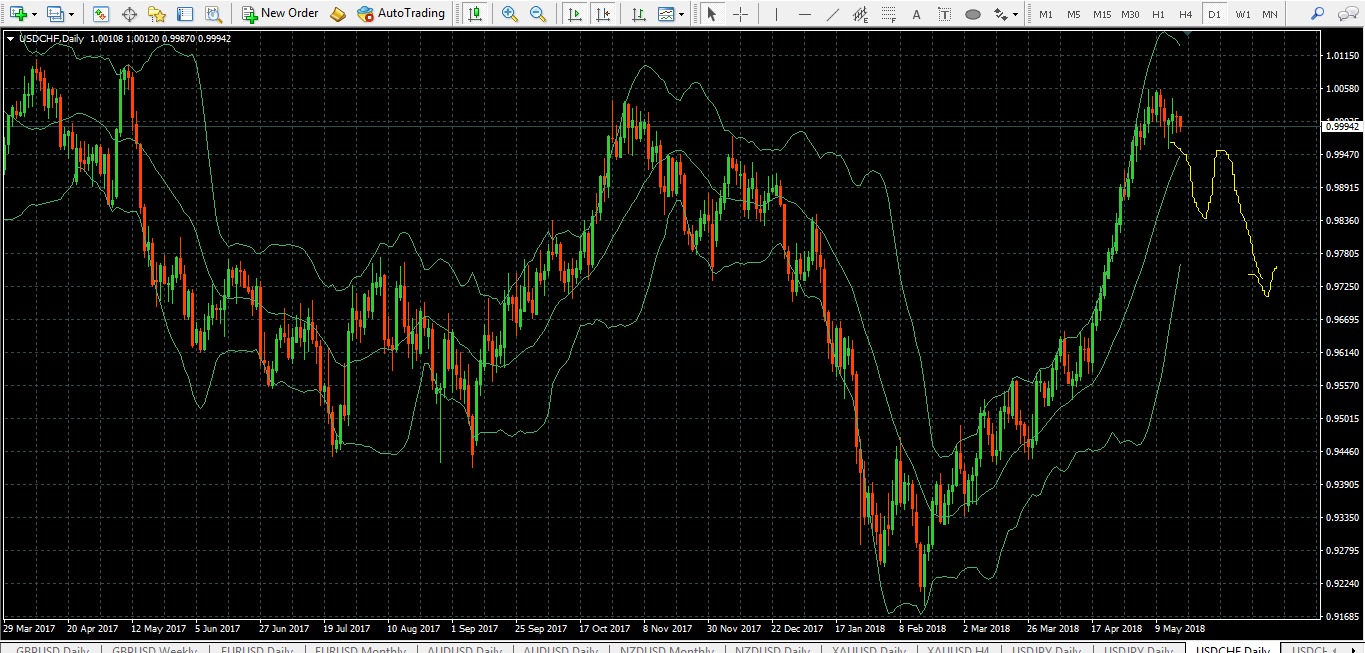Activate the crosshair tool
This screenshot has width=1365, height=653.
pyautogui.click(x=739, y=14)
